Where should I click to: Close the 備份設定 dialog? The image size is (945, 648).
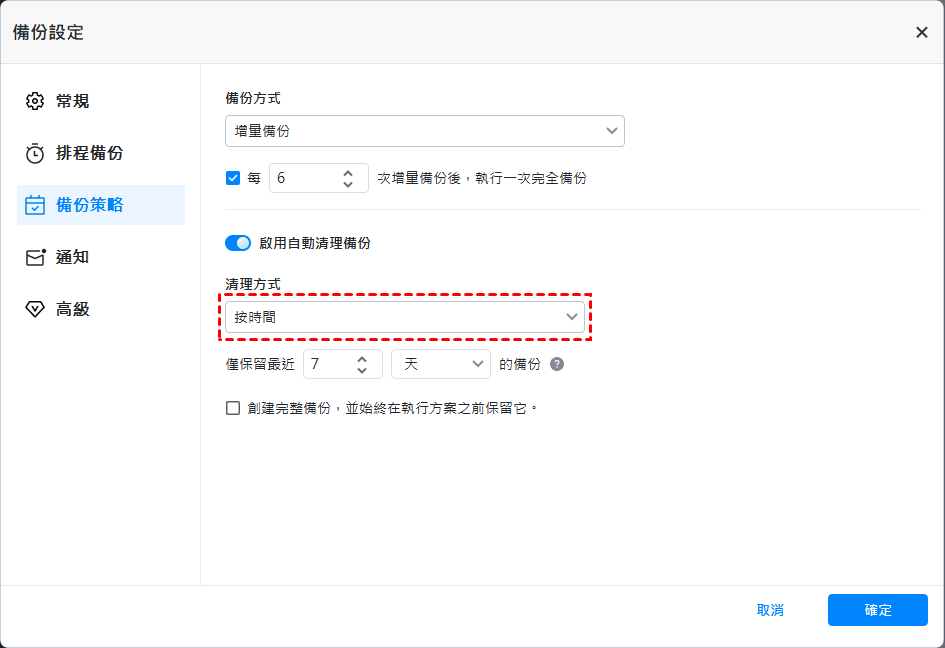[x=921, y=32]
